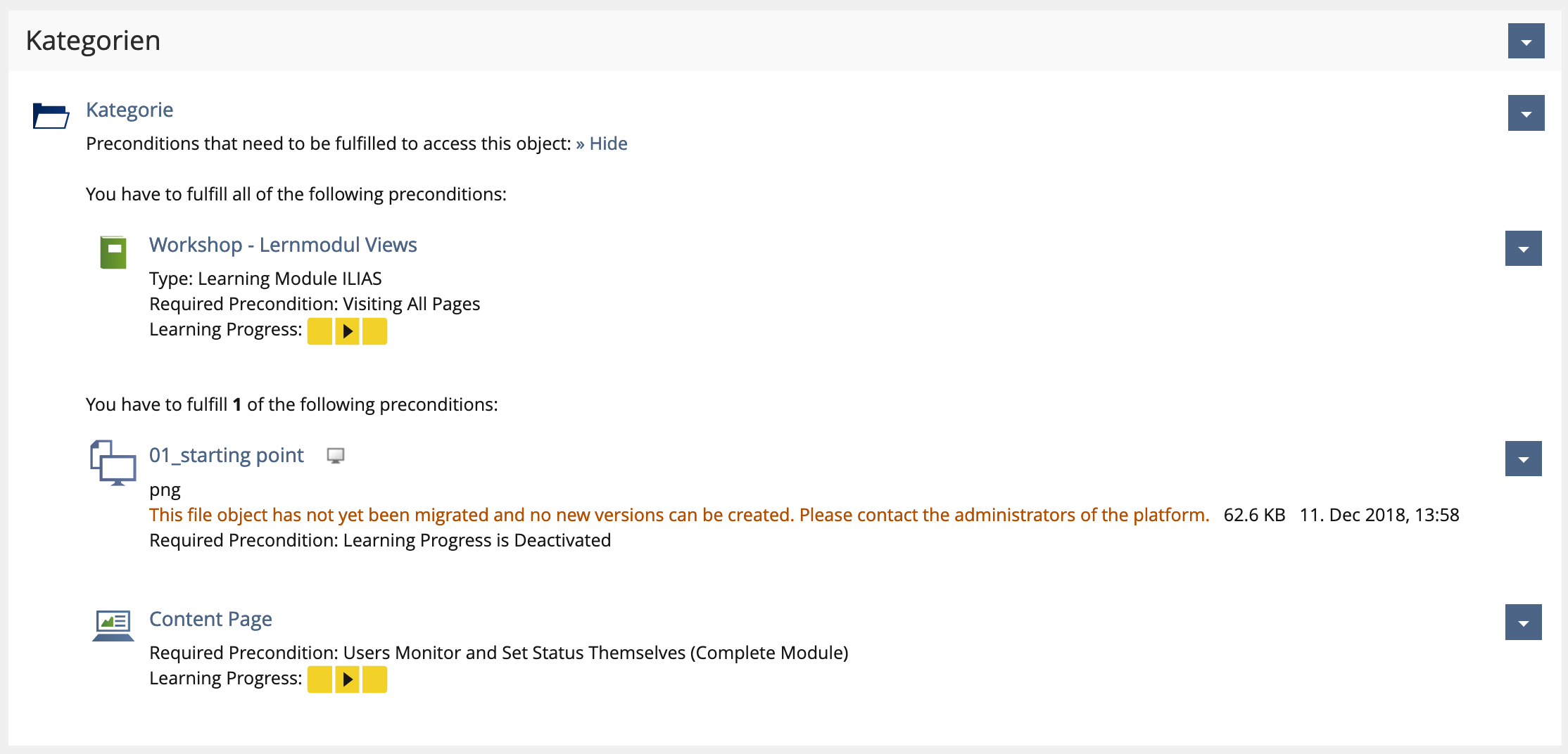
Task: Open the Kategorien header actions dropdown
Action: [x=1526, y=41]
